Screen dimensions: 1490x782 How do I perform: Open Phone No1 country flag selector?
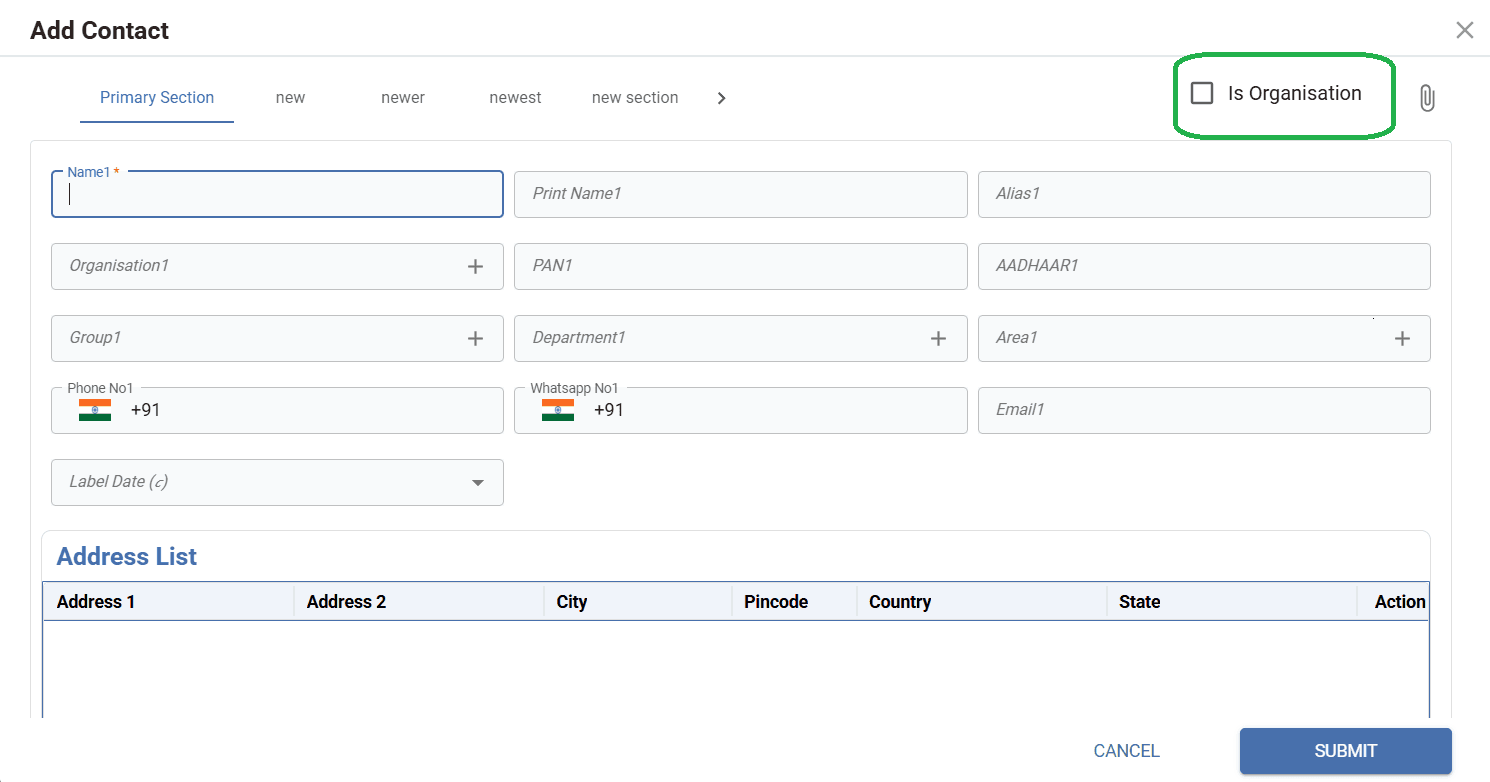(95, 410)
